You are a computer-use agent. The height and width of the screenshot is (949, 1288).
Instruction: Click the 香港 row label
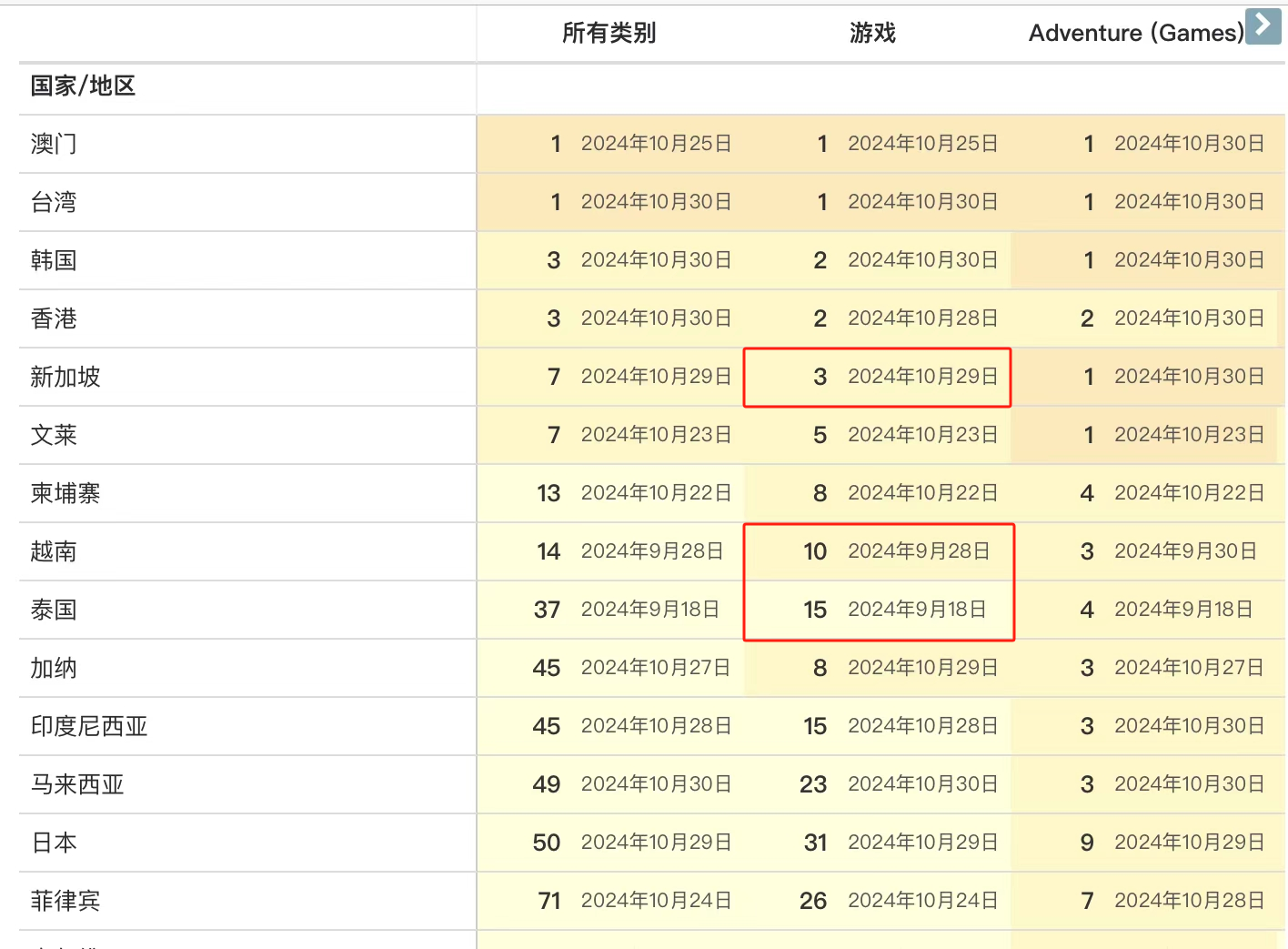(54, 318)
